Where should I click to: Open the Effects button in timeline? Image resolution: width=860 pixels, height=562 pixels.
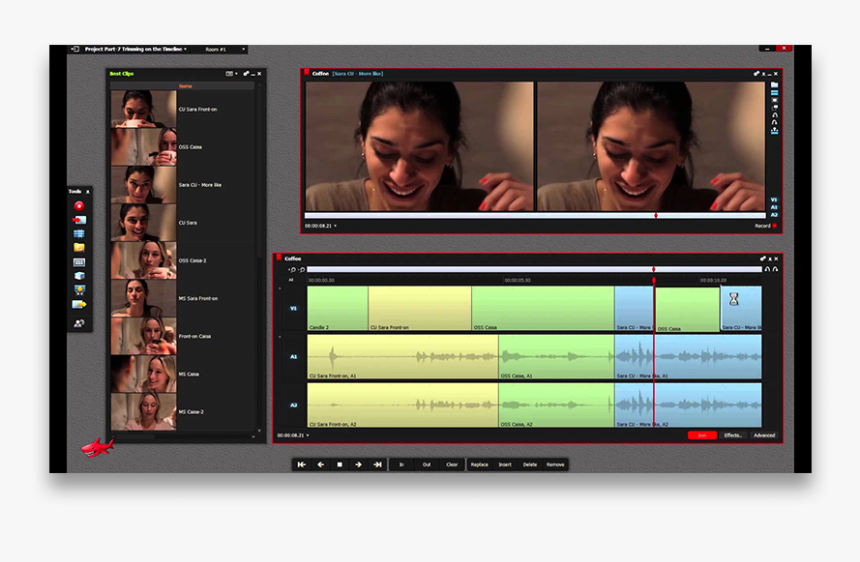tap(733, 435)
